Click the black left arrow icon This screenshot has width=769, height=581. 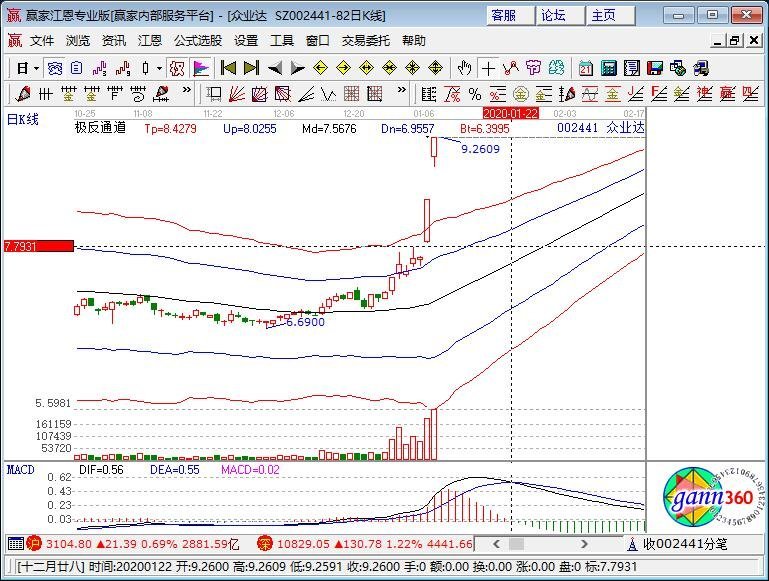pyautogui.click(x=275, y=68)
